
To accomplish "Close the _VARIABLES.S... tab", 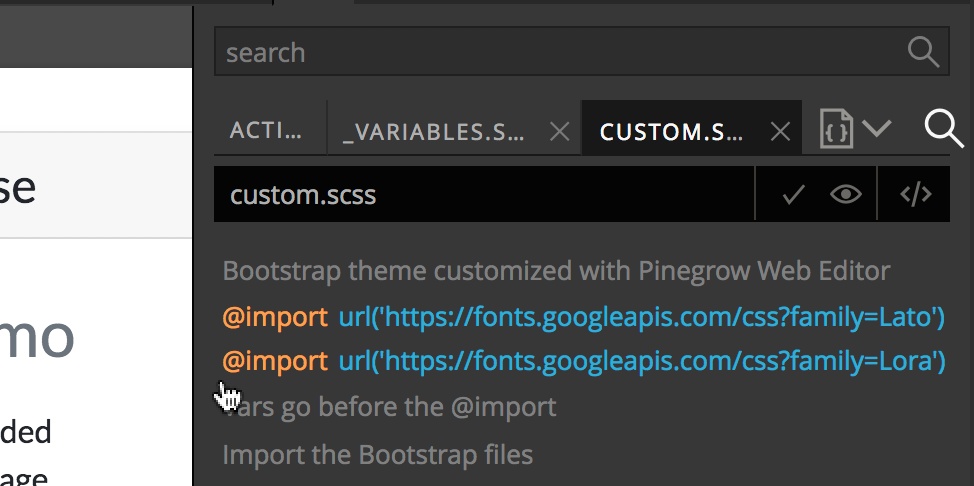I will click(x=560, y=132).
